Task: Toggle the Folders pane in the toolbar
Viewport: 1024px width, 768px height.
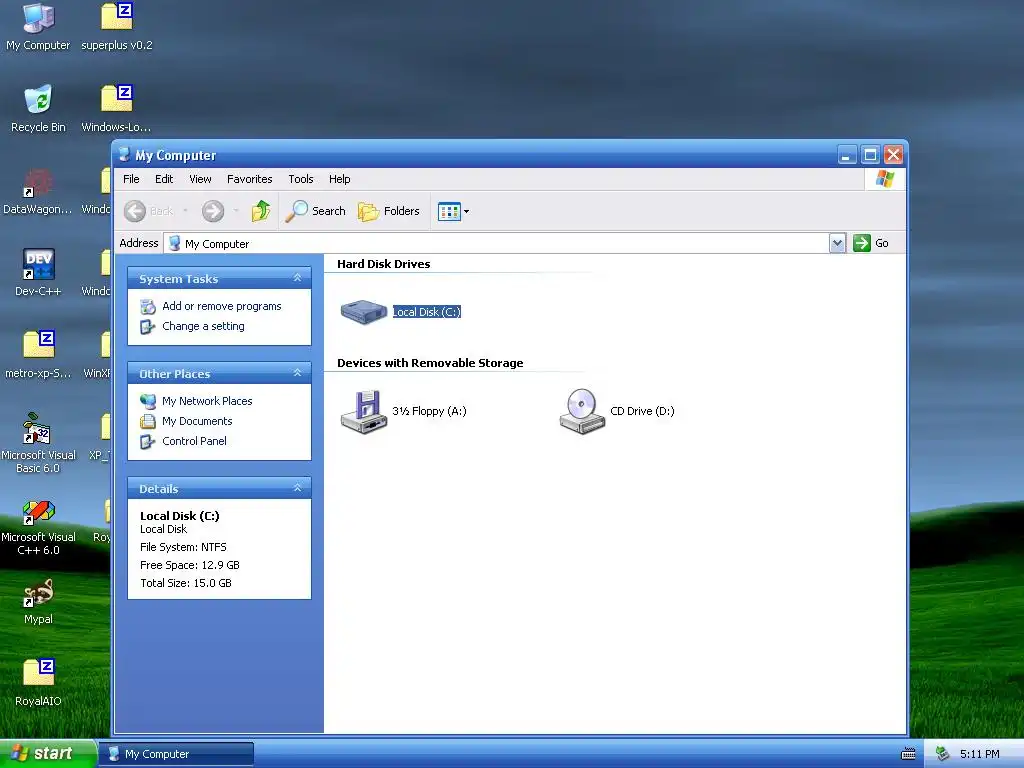Action: pos(389,211)
